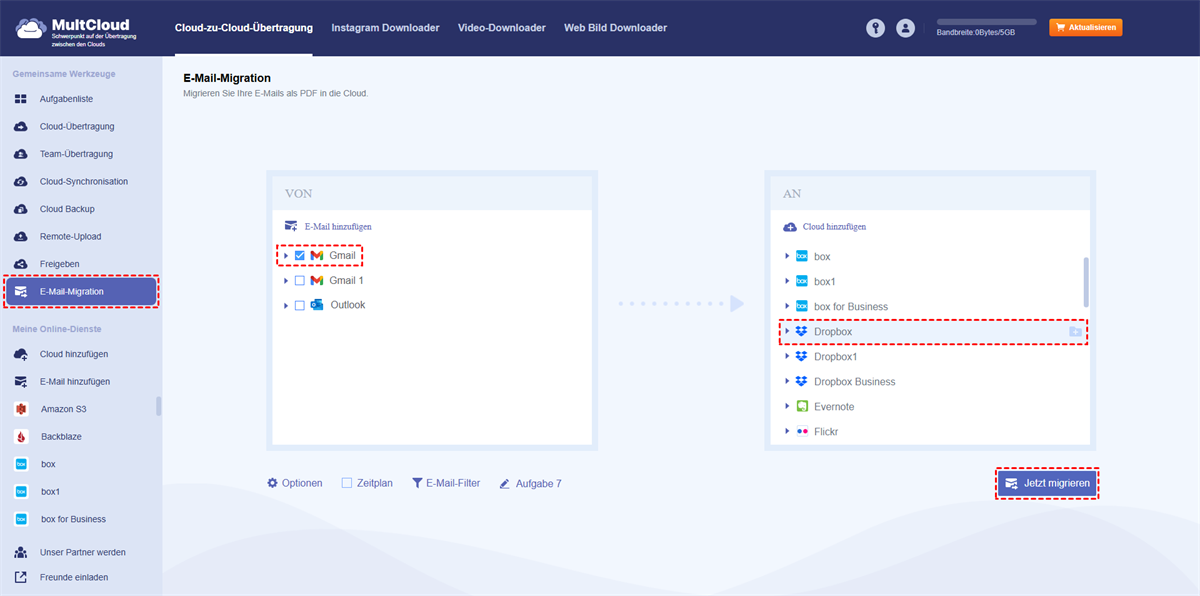This screenshot has height=596, width=1200.
Task: Click the orange Aktualisieren button
Action: (1085, 28)
